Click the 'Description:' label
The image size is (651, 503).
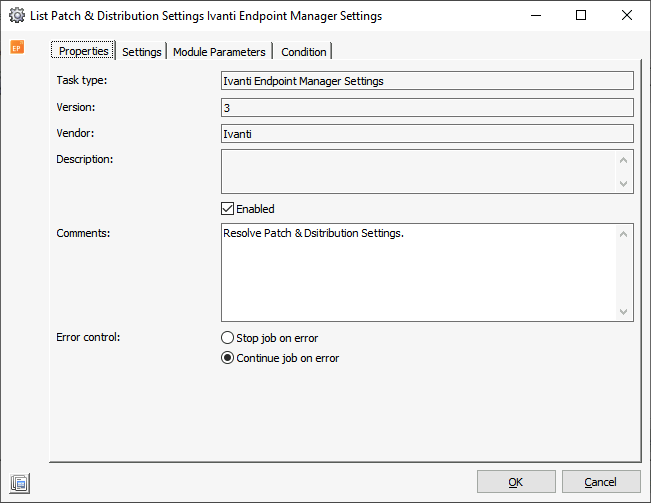click(84, 159)
